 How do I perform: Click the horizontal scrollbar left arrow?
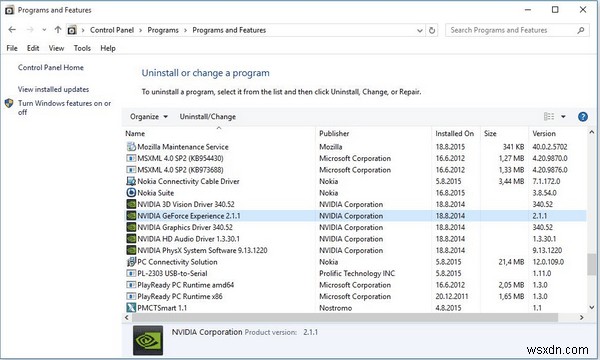tap(127, 317)
